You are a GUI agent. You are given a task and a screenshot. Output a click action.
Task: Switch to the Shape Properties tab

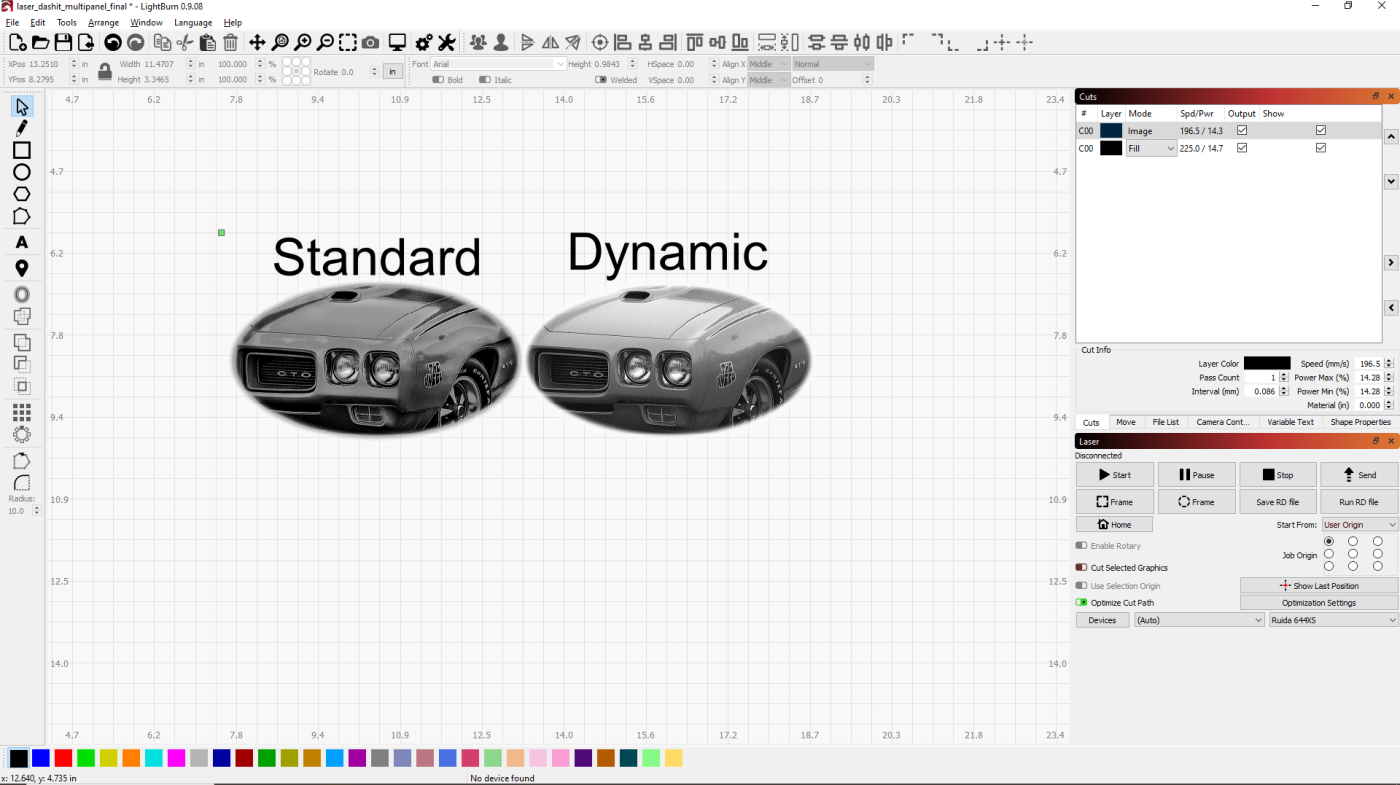[1360, 422]
